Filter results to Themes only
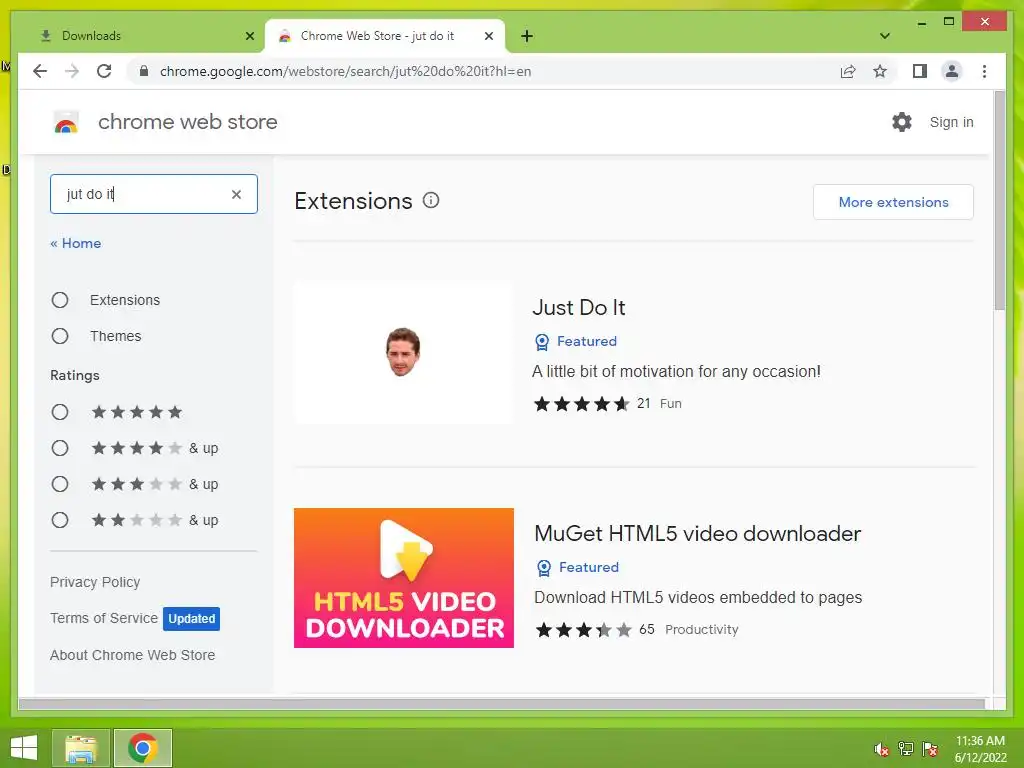 pyautogui.click(x=60, y=336)
